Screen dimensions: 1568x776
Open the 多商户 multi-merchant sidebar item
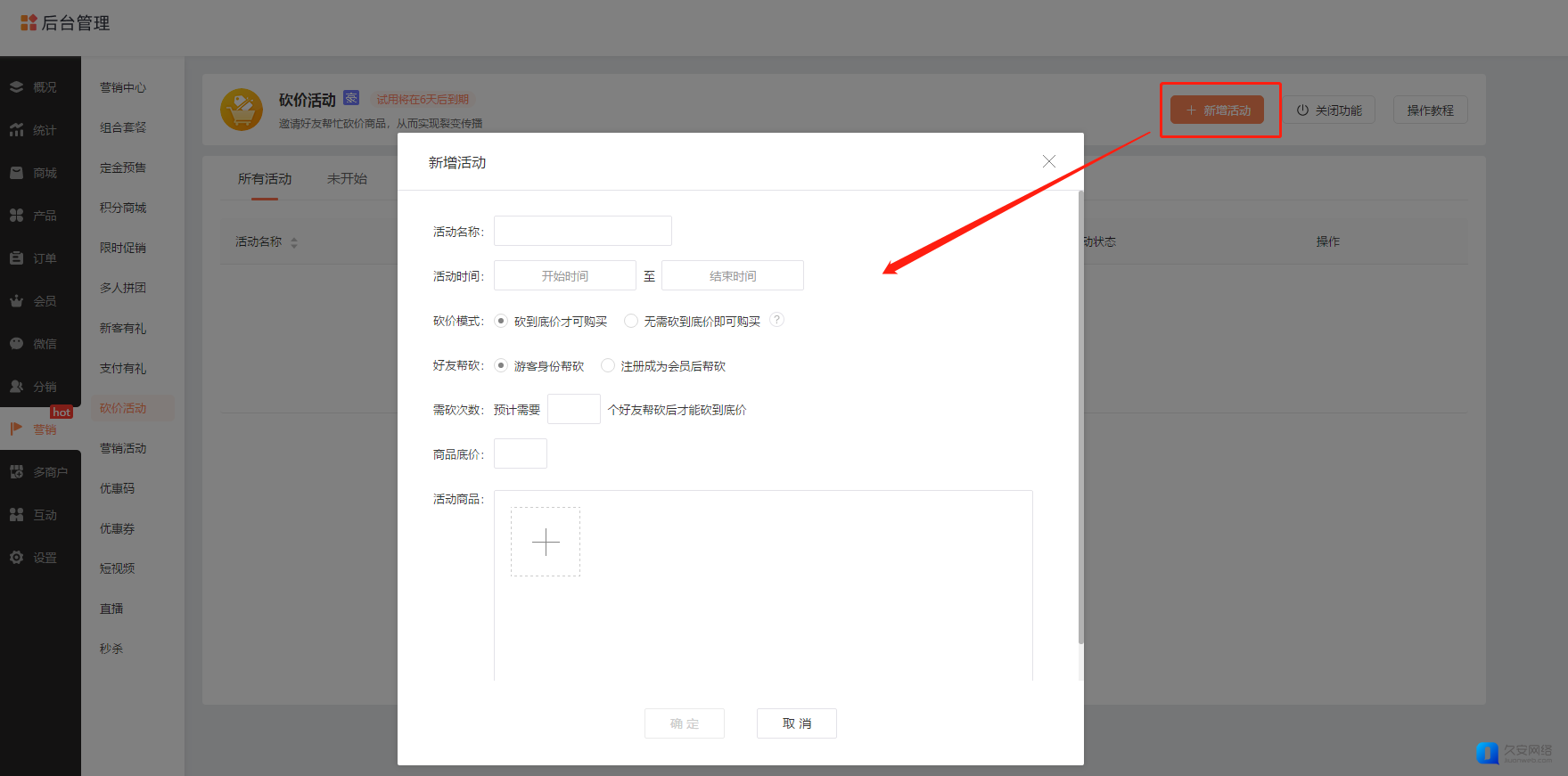(x=40, y=472)
